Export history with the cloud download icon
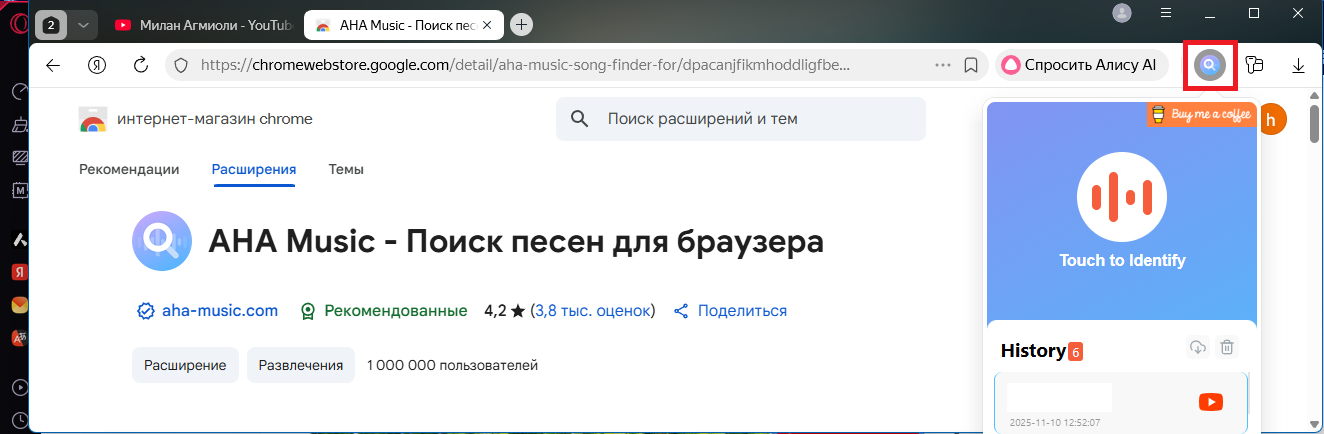Screen dimensions: 1324x434 click(1197, 348)
